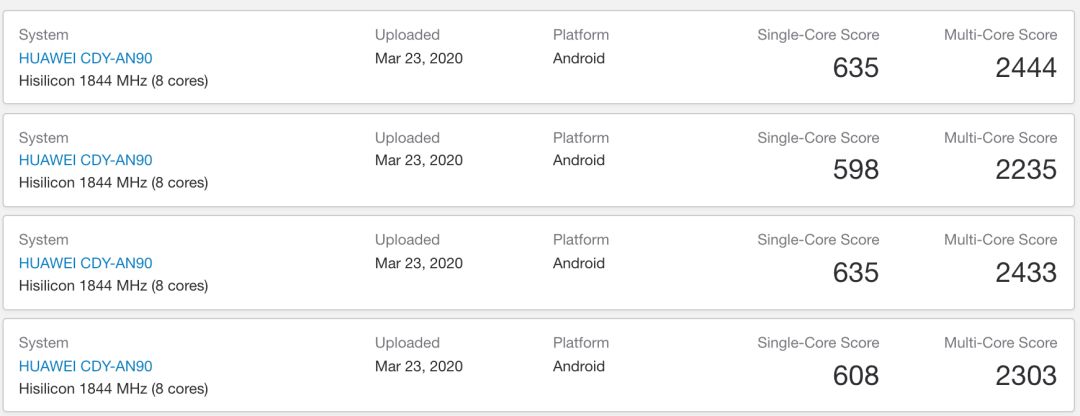The image size is (1080, 416).
Task: Click the upload date in the top result
Action: pos(419,58)
